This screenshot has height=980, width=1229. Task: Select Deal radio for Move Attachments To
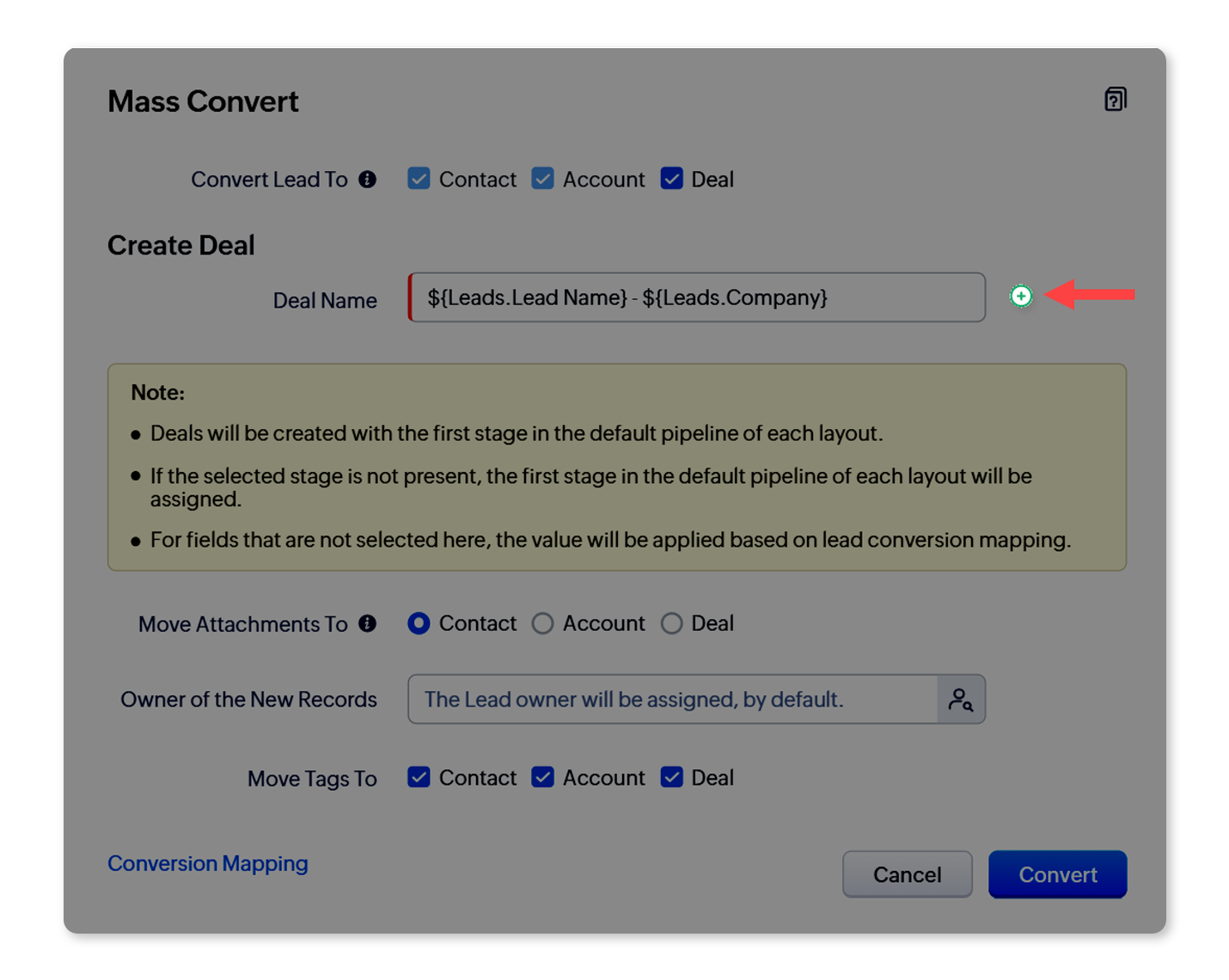(x=672, y=623)
